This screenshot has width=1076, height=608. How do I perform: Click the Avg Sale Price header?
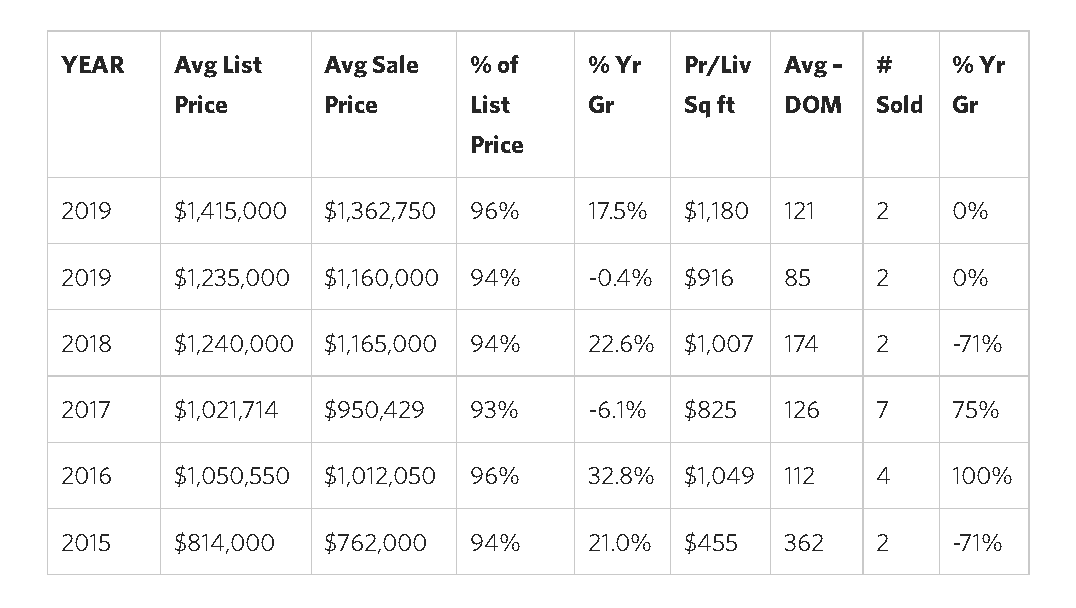pos(371,85)
